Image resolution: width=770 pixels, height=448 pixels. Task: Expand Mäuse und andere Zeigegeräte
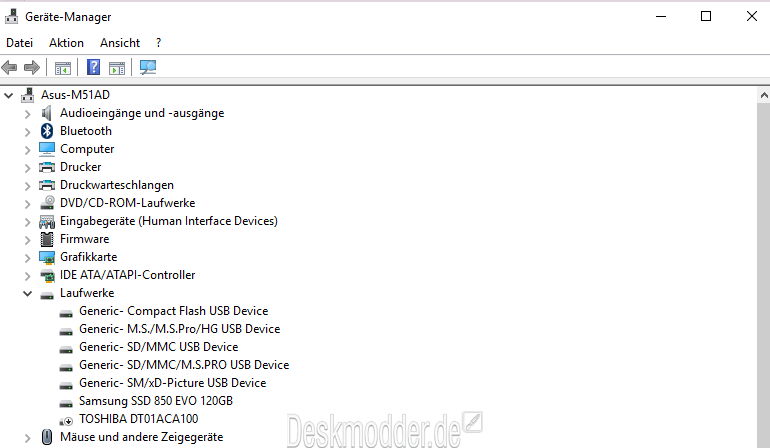coord(28,437)
